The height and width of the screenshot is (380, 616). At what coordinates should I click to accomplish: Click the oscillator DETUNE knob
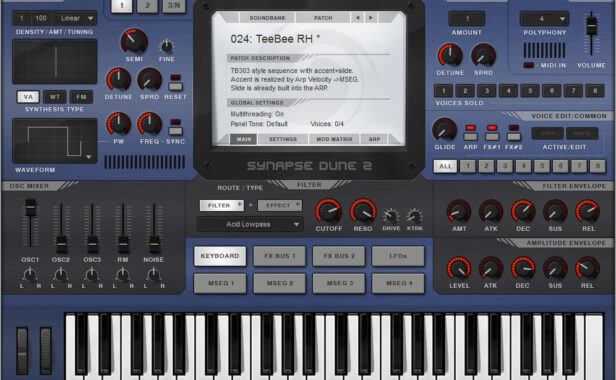pyautogui.click(x=118, y=79)
